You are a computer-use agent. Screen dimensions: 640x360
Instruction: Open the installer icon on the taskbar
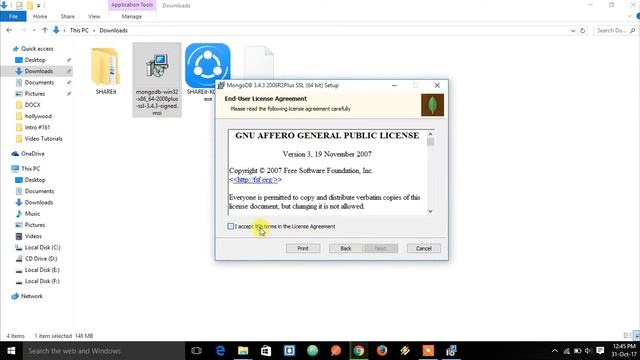[451, 351]
